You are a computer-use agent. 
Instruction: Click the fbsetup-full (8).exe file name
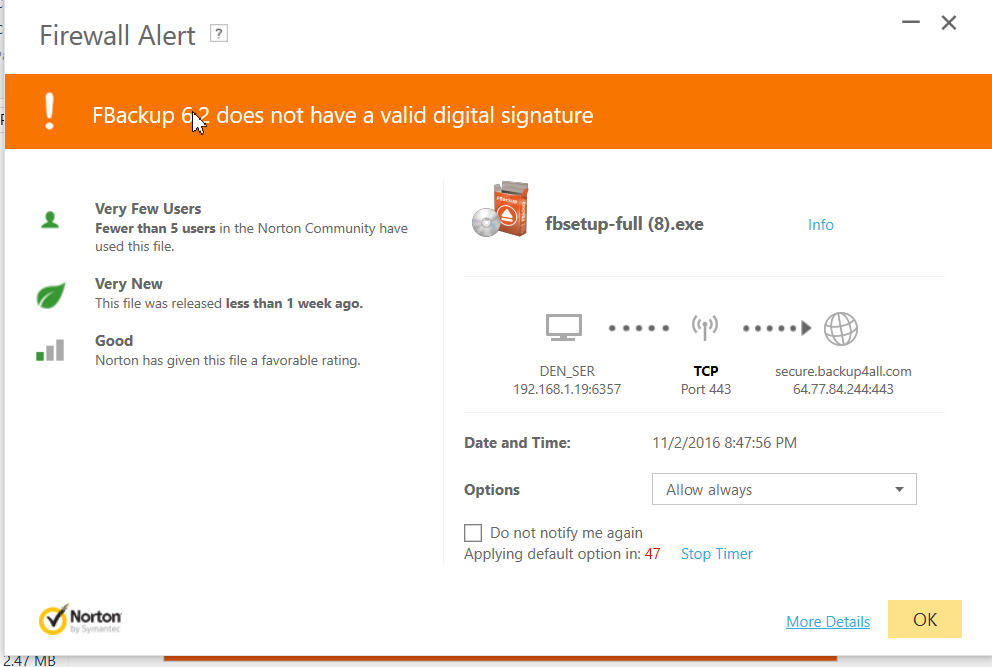pos(624,224)
